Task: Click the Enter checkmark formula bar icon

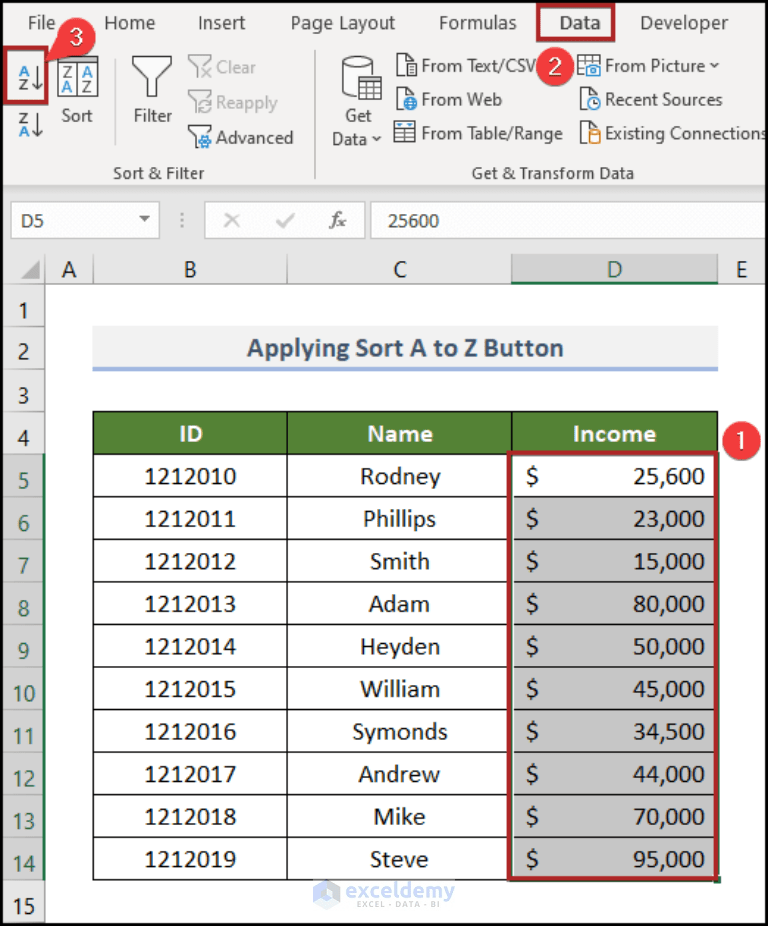Action: click(x=285, y=220)
